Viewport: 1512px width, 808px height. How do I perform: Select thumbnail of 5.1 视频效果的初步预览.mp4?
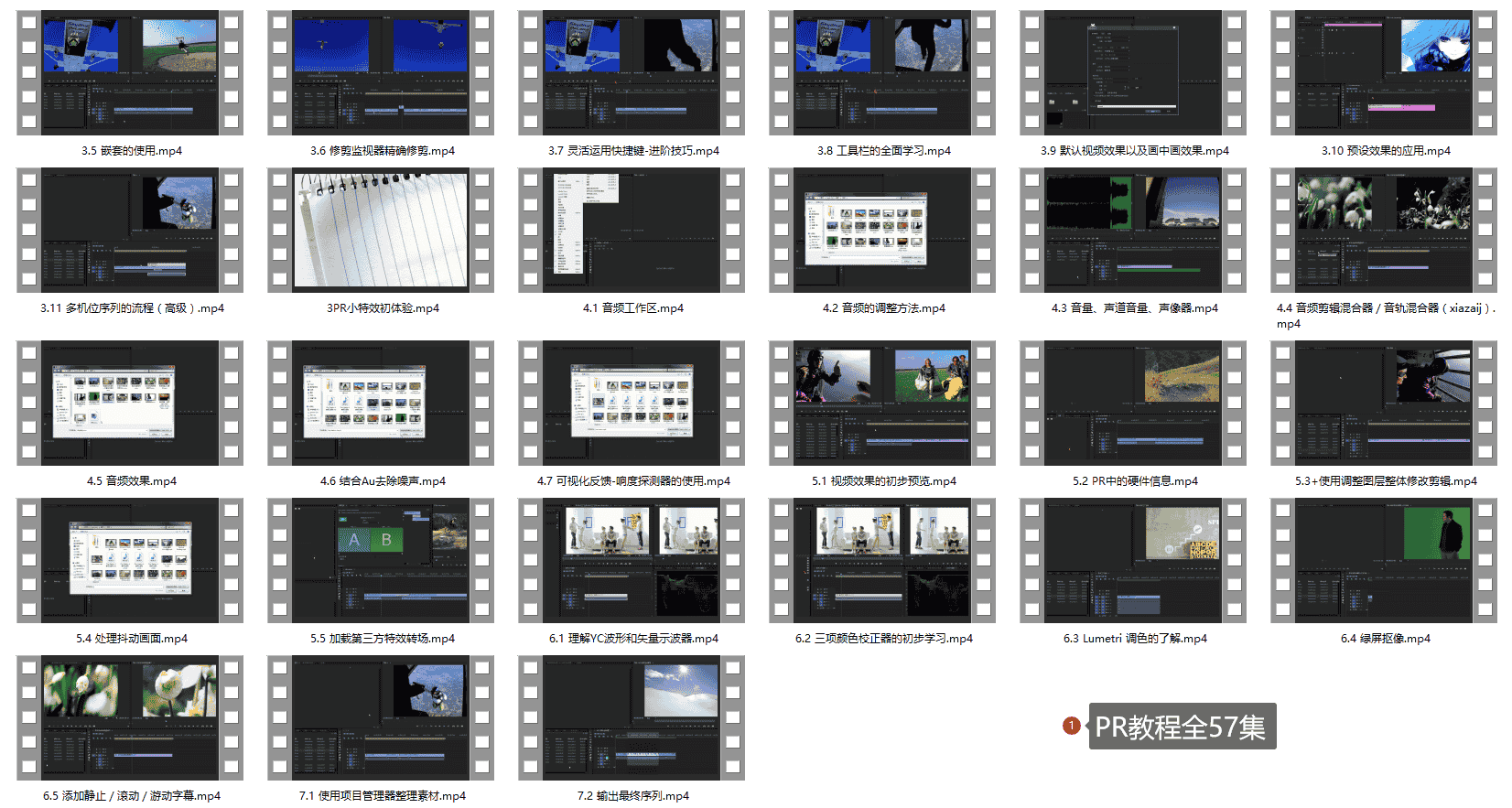(882, 404)
